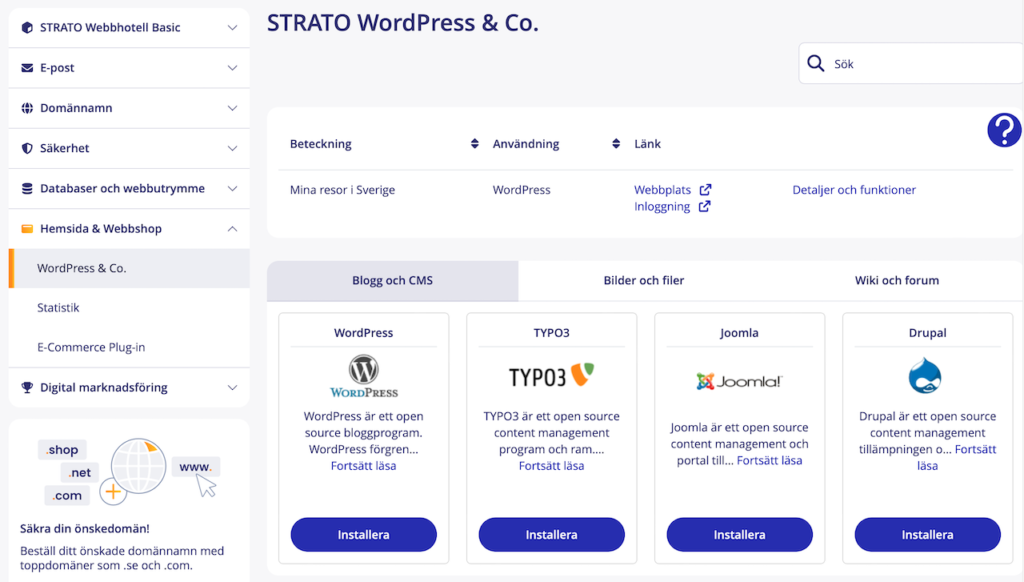
Task: Click the WordPress logo
Action: (x=364, y=376)
